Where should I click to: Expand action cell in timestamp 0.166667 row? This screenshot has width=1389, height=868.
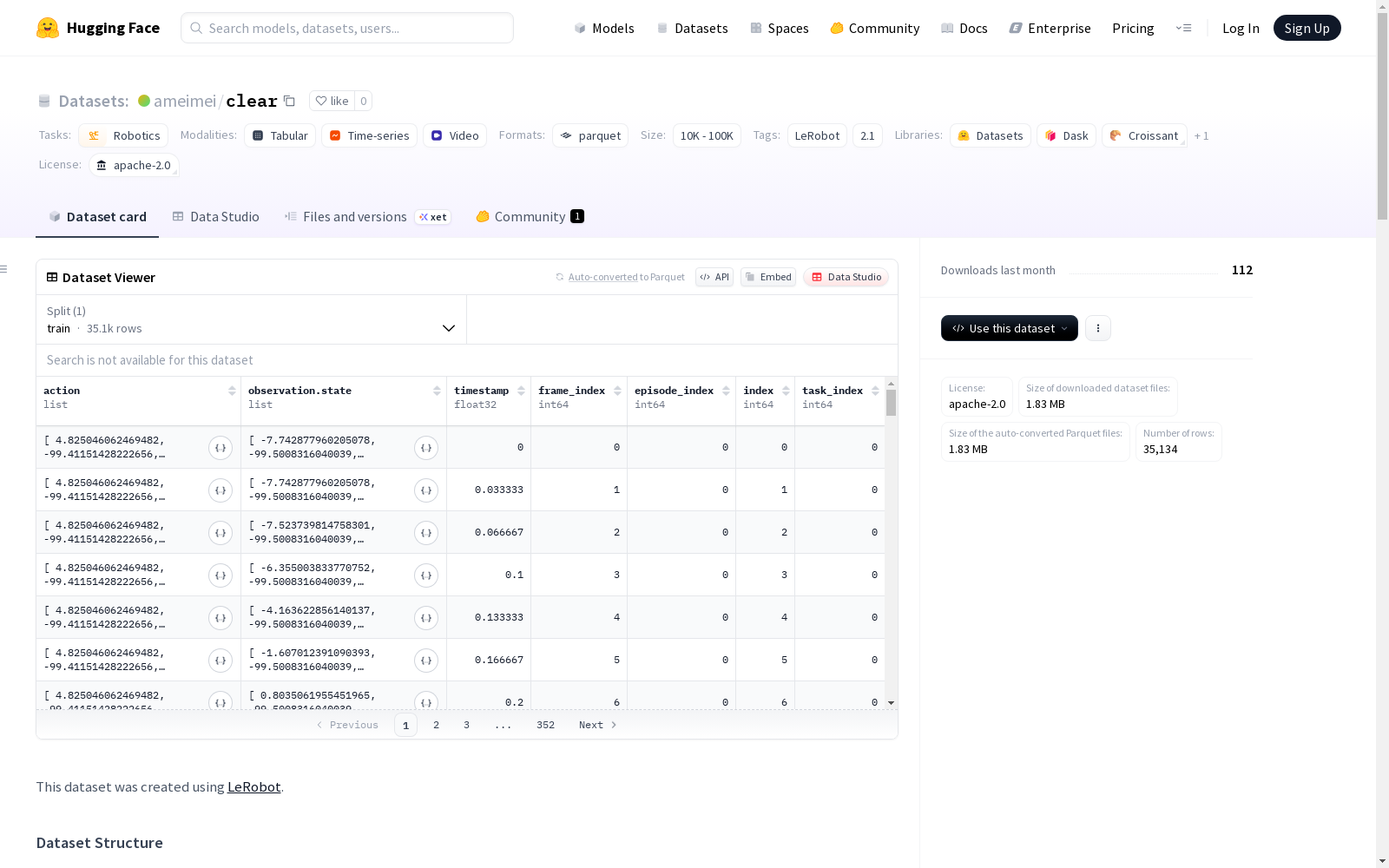(221, 661)
